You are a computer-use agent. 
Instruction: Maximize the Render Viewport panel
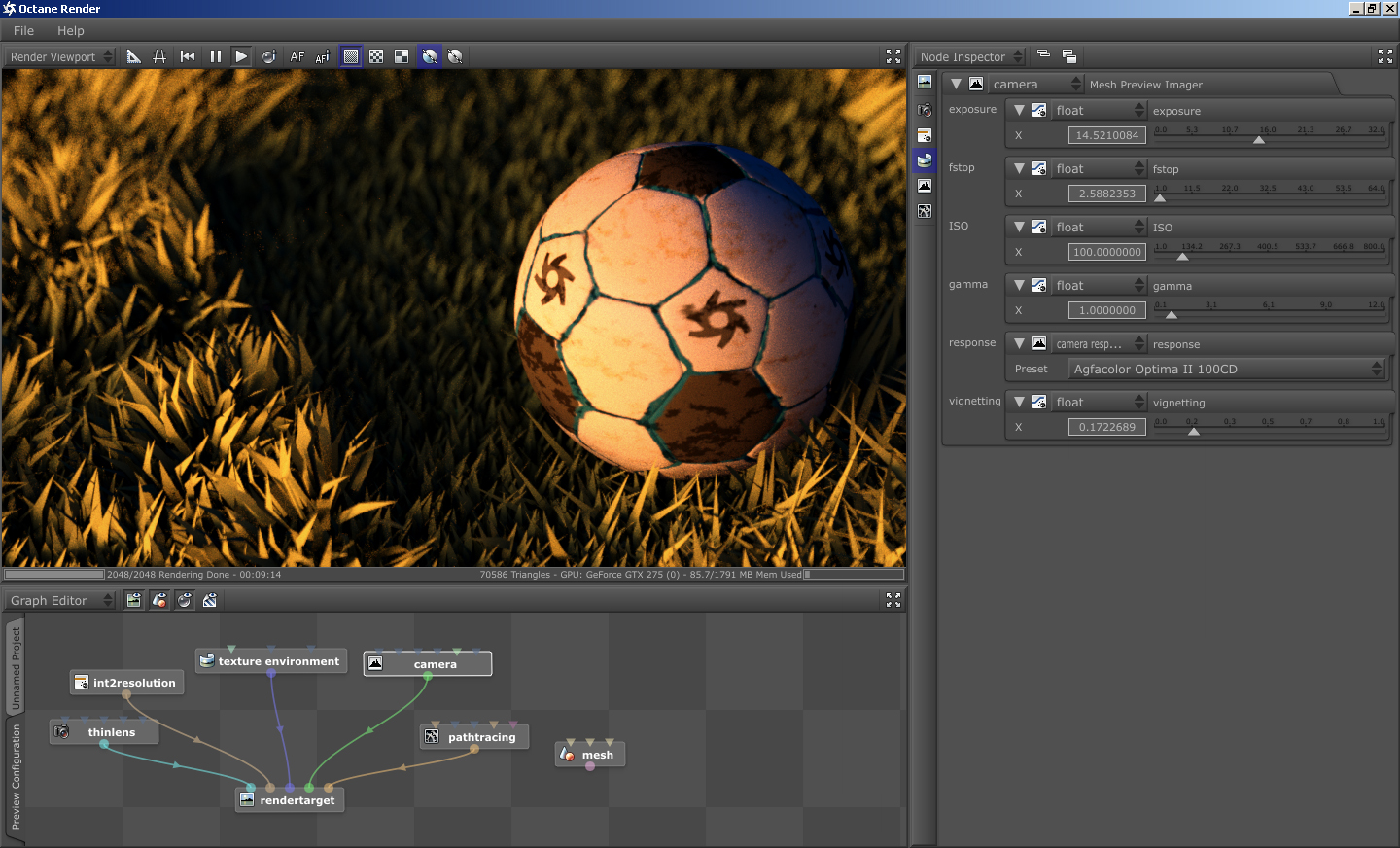(893, 56)
